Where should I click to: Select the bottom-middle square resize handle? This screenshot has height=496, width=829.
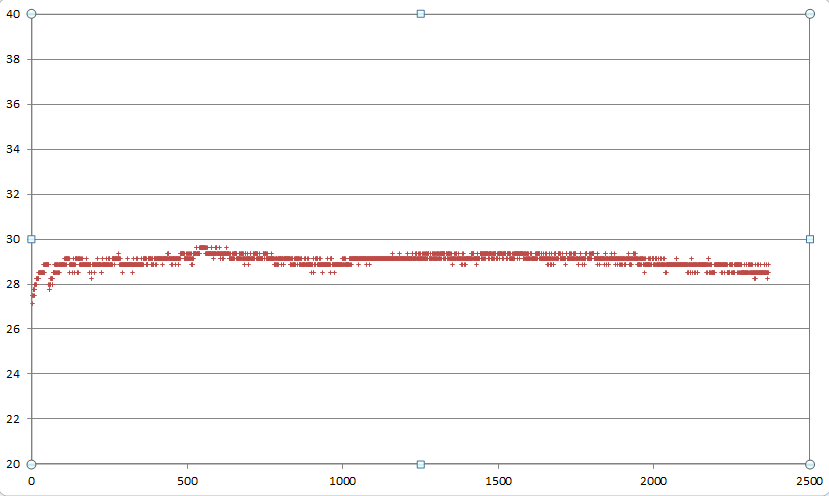420,464
